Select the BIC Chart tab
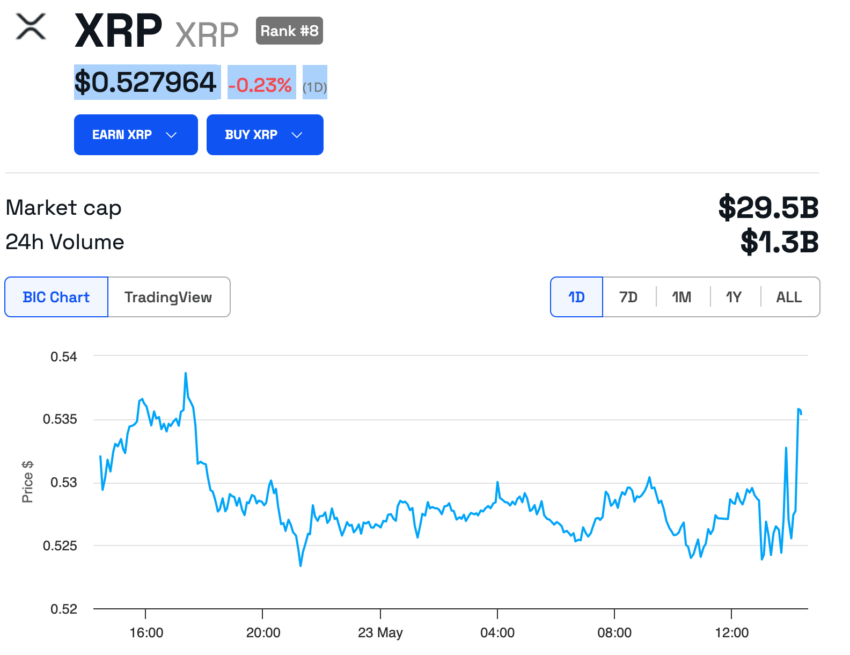The image size is (850, 655). click(x=55, y=296)
